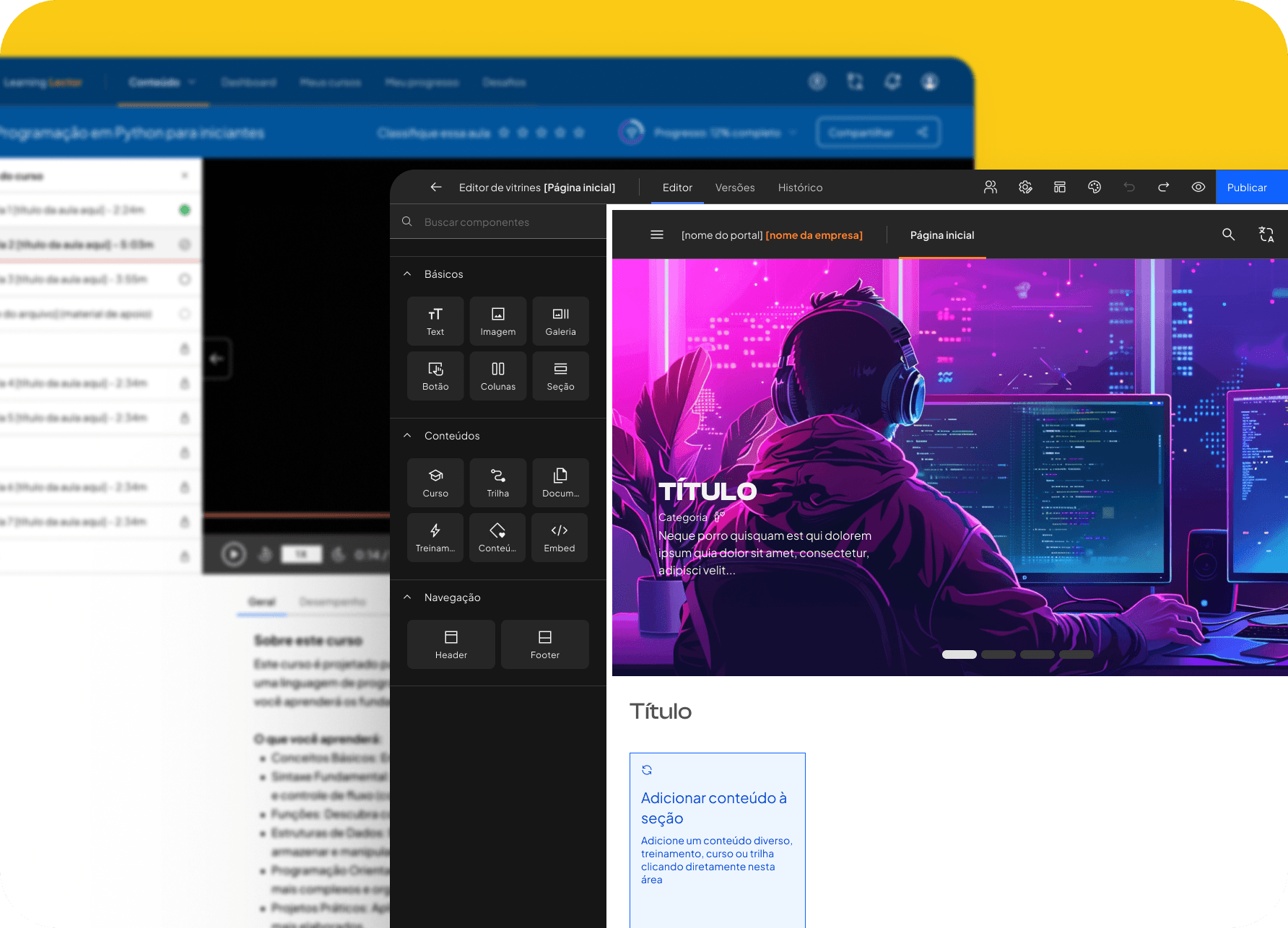This screenshot has width=1288, height=928.
Task: Select the Imagem component
Action: pos(498,321)
